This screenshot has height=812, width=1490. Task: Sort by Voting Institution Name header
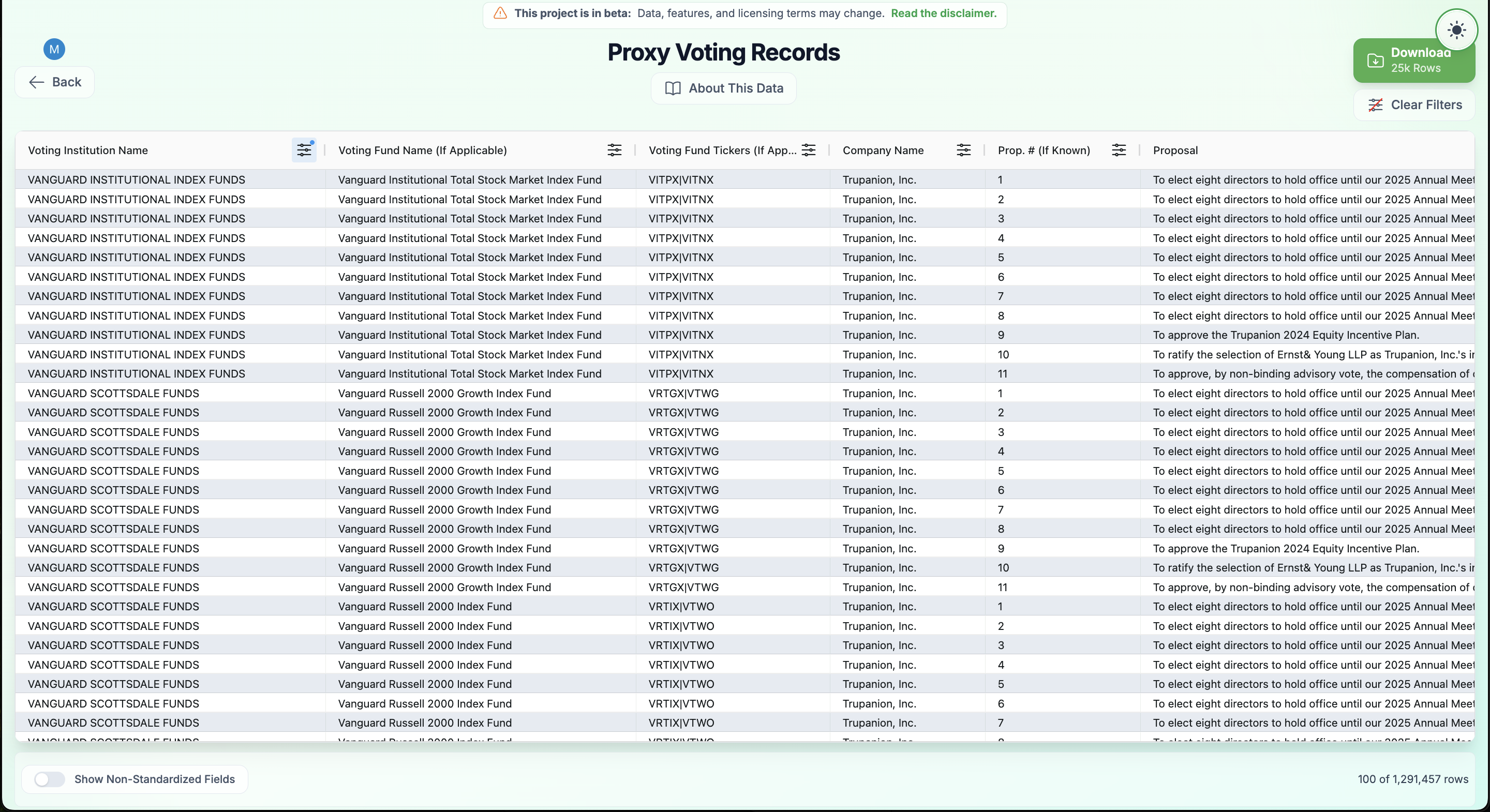click(88, 151)
